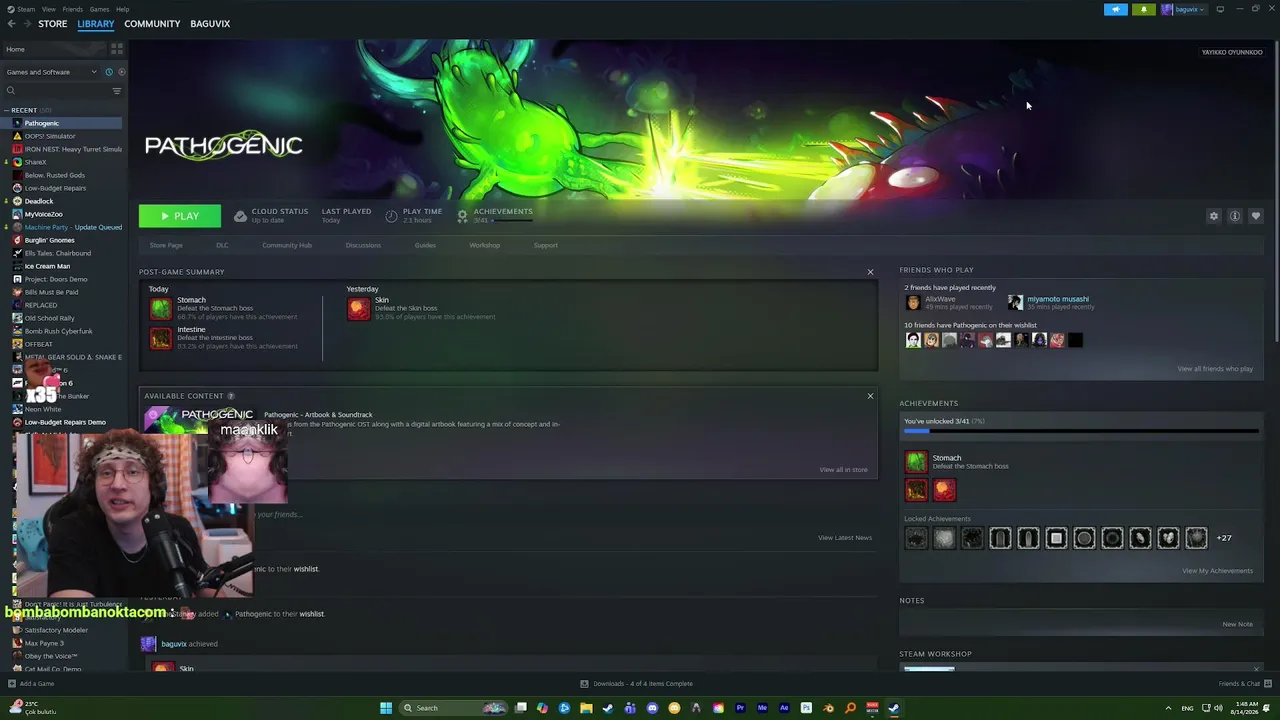This screenshot has height=720, width=1280.
Task: Click View Latest News link
Action: click(845, 538)
